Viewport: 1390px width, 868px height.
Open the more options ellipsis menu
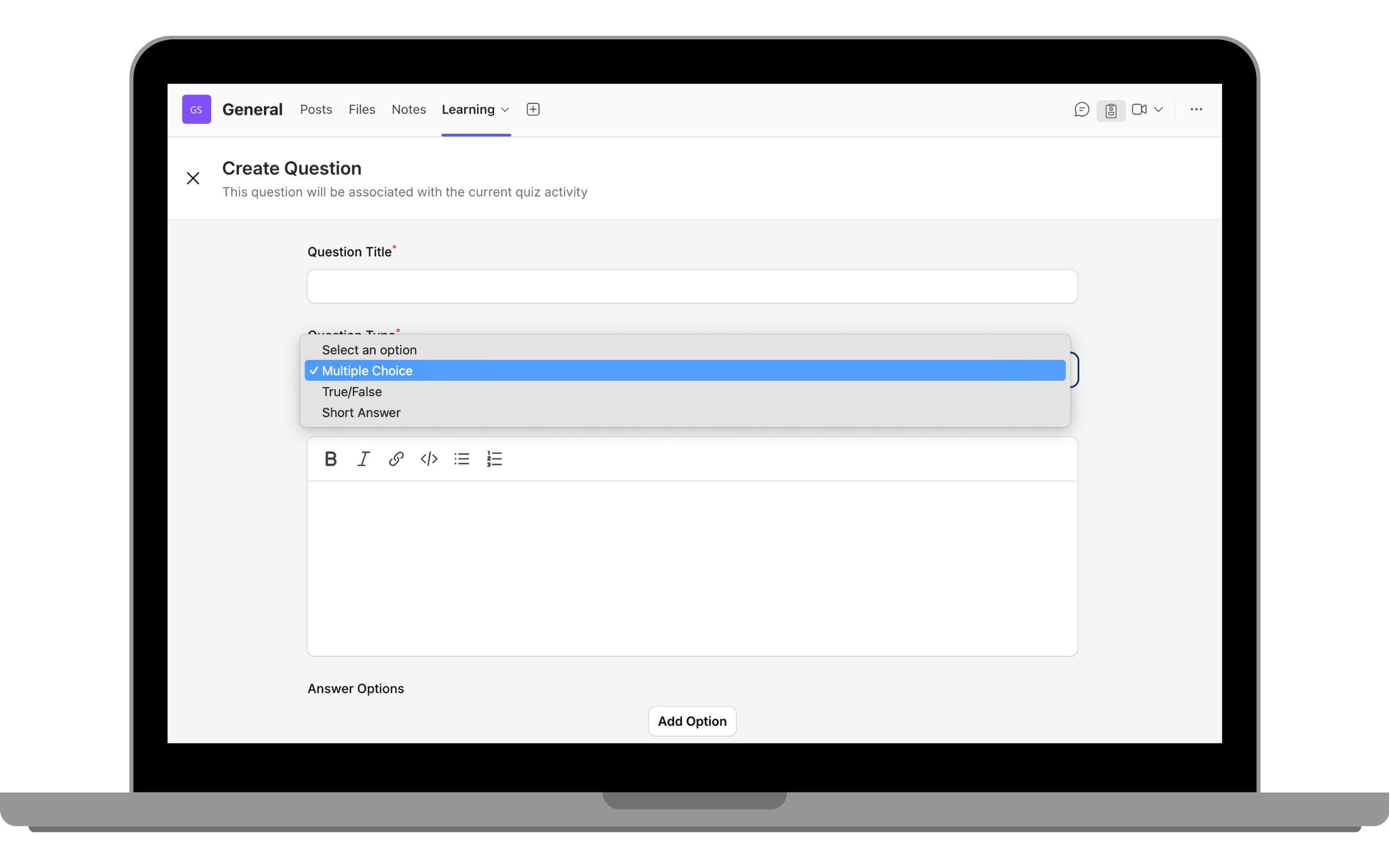click(1196, 109)
